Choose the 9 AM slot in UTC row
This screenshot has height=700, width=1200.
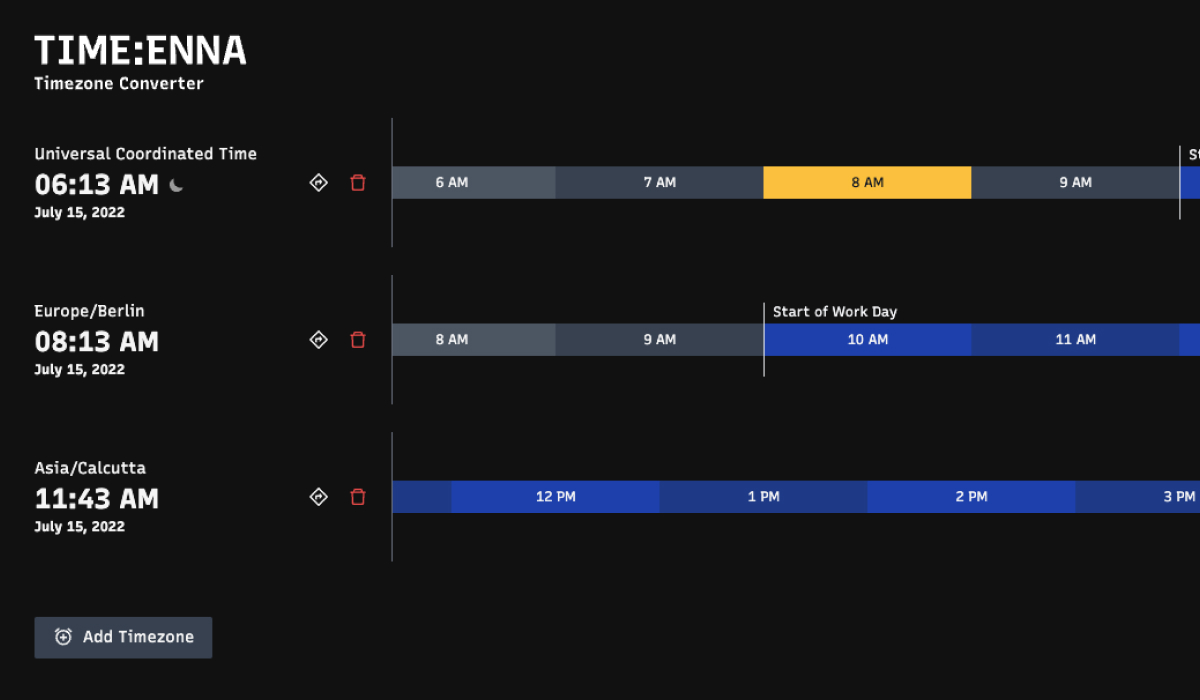point(1075,183)
